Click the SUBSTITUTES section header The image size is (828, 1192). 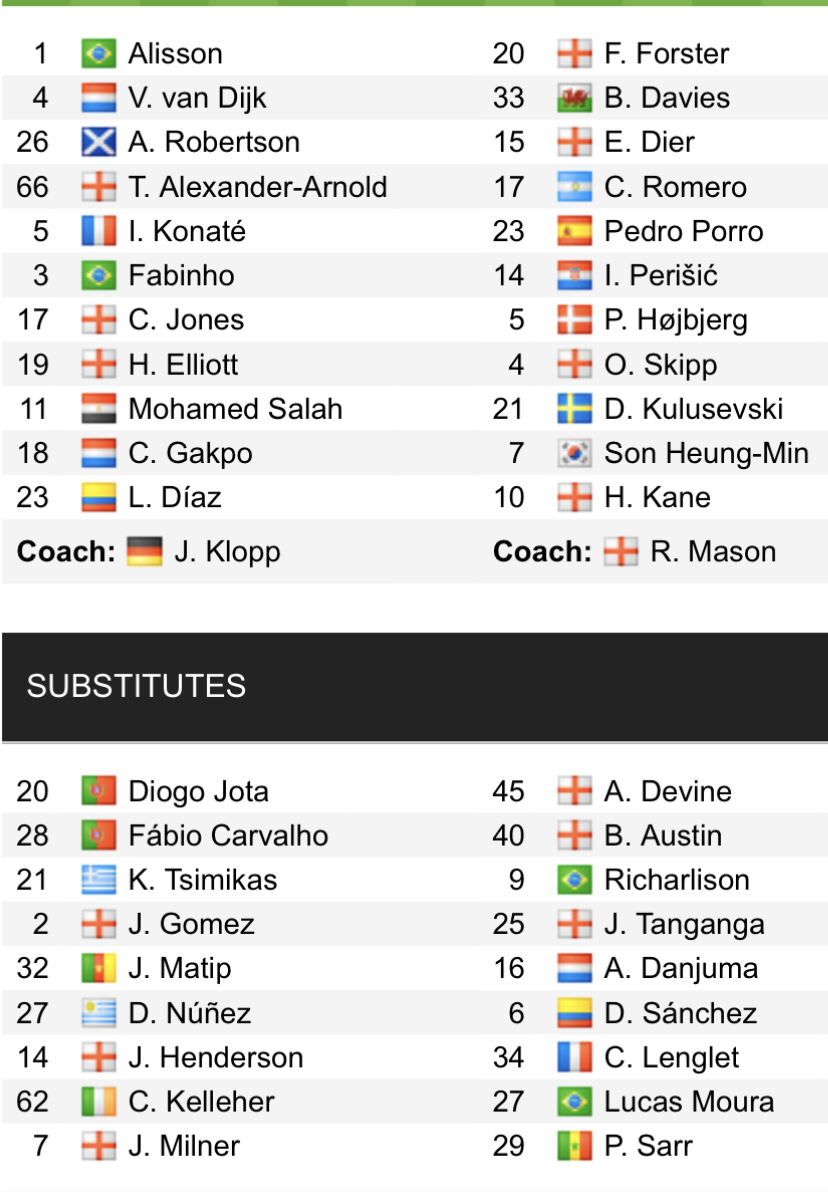[x=136, y=686]
